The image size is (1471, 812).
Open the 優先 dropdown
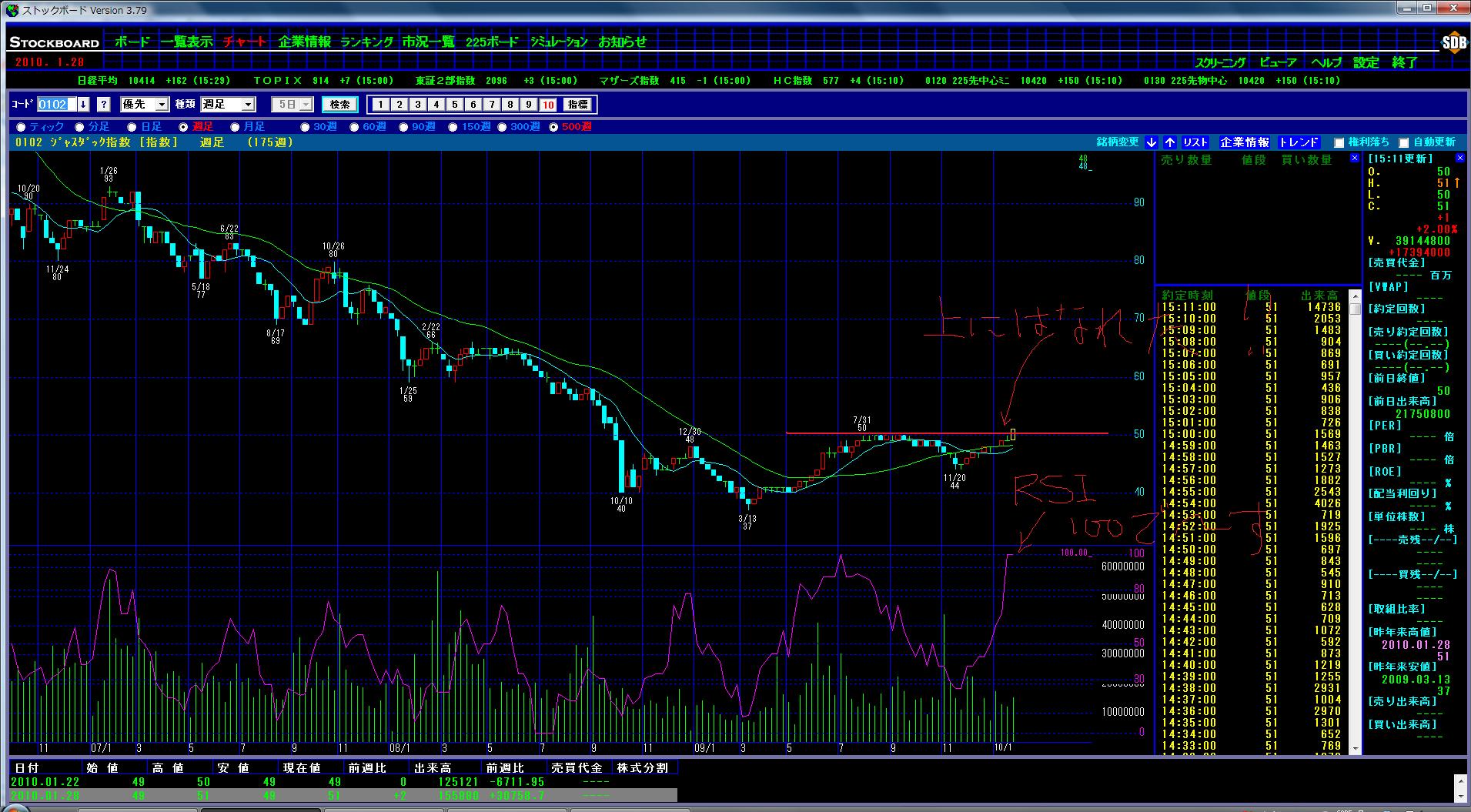[x=145, y=105]
